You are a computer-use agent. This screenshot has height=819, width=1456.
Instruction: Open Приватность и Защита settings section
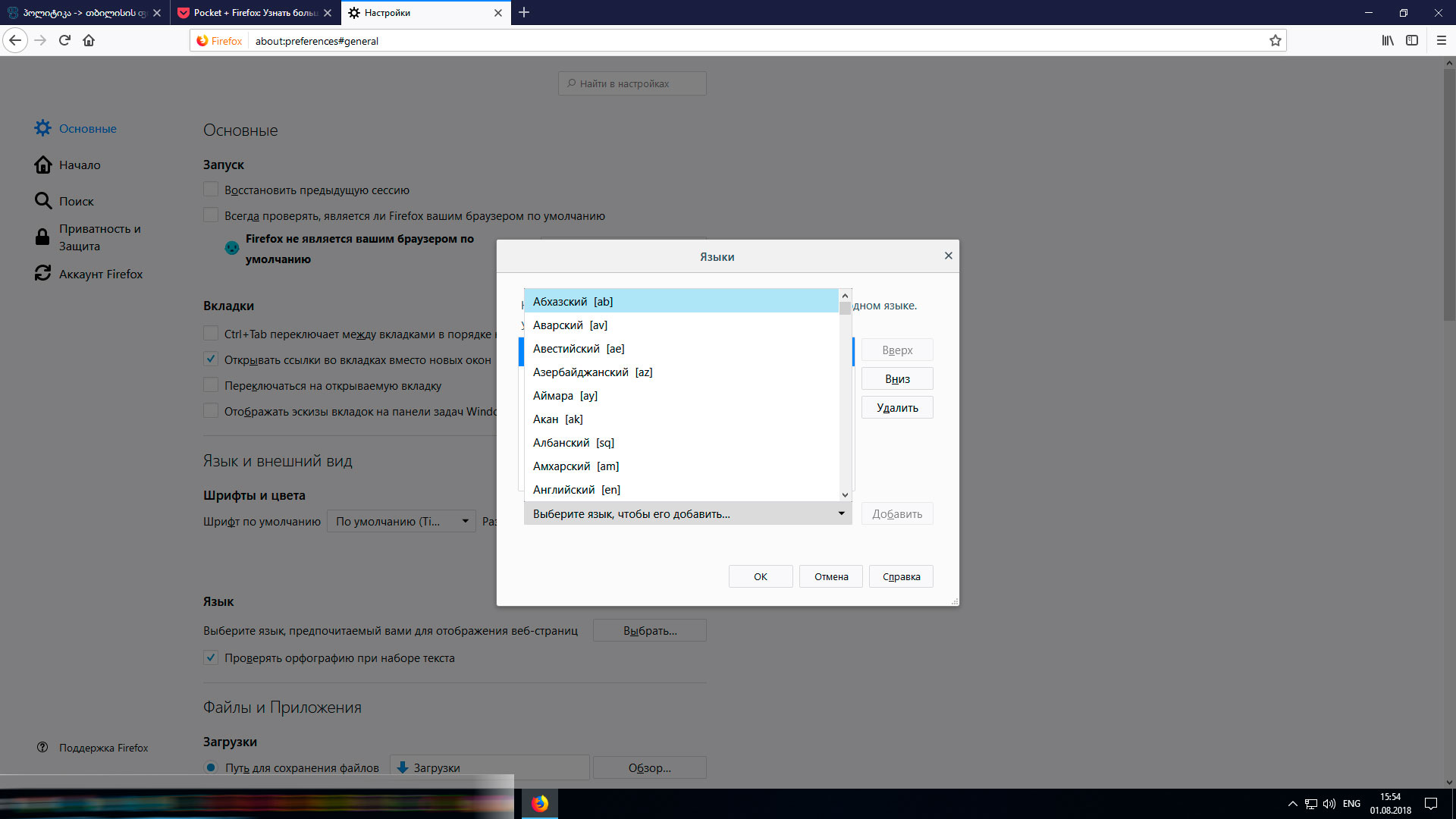pyautogui.click(x=99, y=237)
